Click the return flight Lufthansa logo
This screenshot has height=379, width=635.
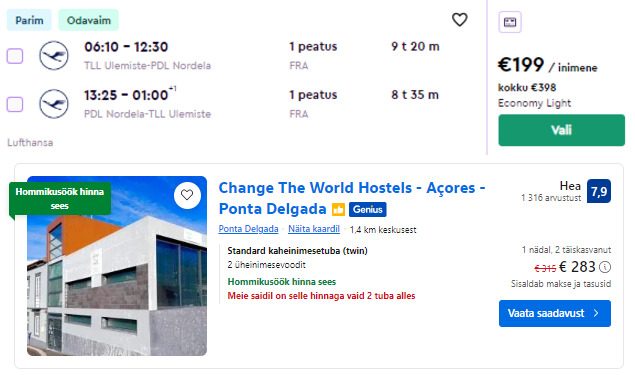pos(53,104)
